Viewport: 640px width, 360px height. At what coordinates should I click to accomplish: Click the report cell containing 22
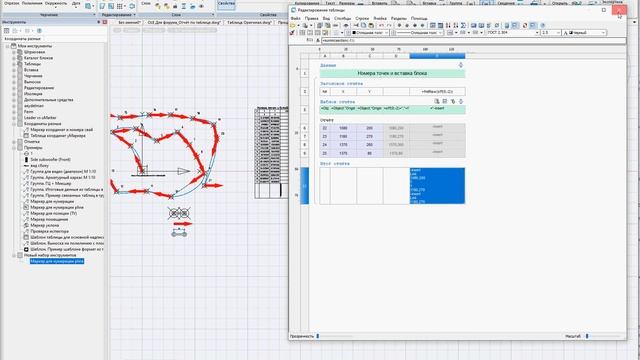[x=325, y=128]
